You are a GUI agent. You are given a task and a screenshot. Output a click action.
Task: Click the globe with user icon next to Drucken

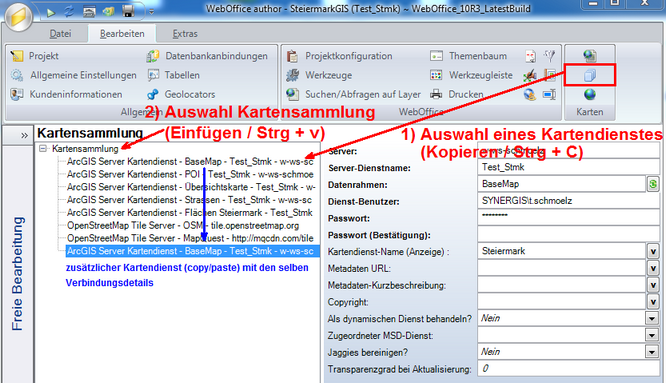[530, 94]
